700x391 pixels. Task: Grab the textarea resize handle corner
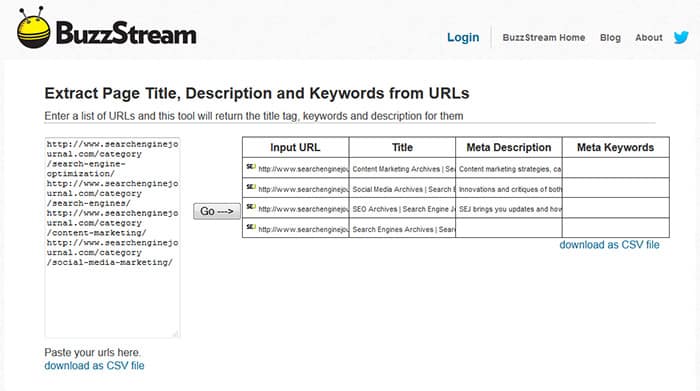[x=176, y=333]
